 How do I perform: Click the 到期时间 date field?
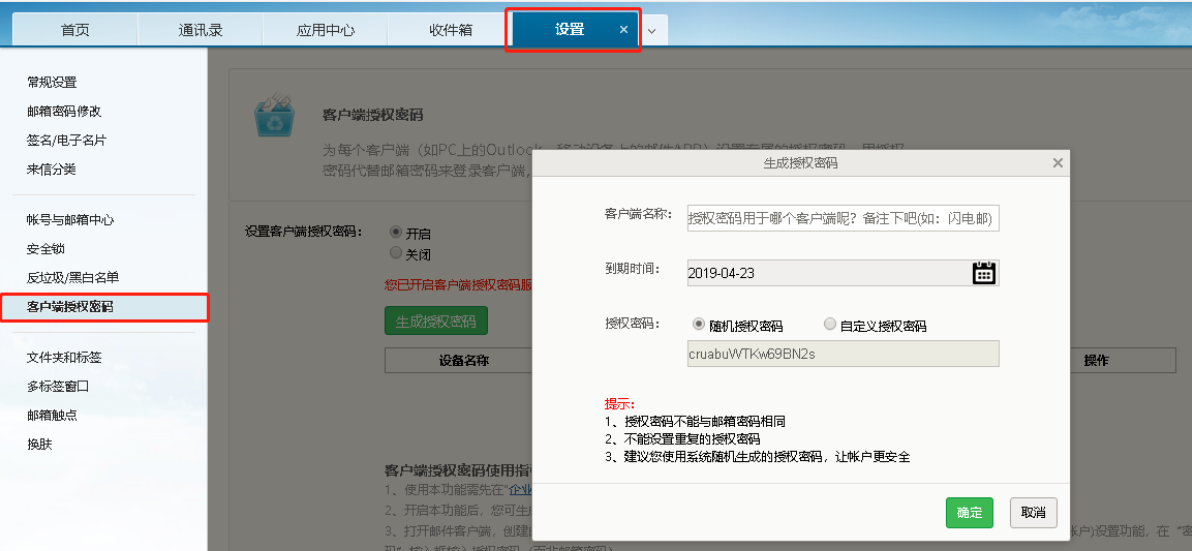(825, 273)
